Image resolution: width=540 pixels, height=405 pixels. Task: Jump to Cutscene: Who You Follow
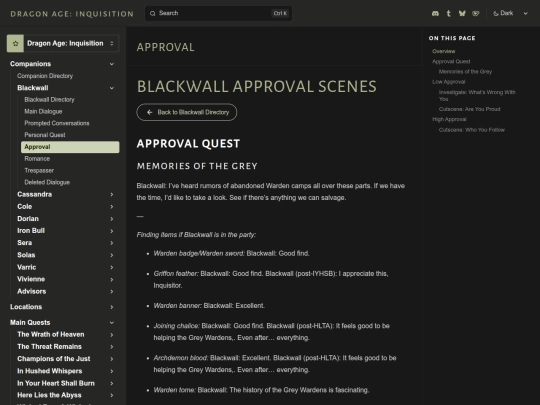[x=471, y=130]
